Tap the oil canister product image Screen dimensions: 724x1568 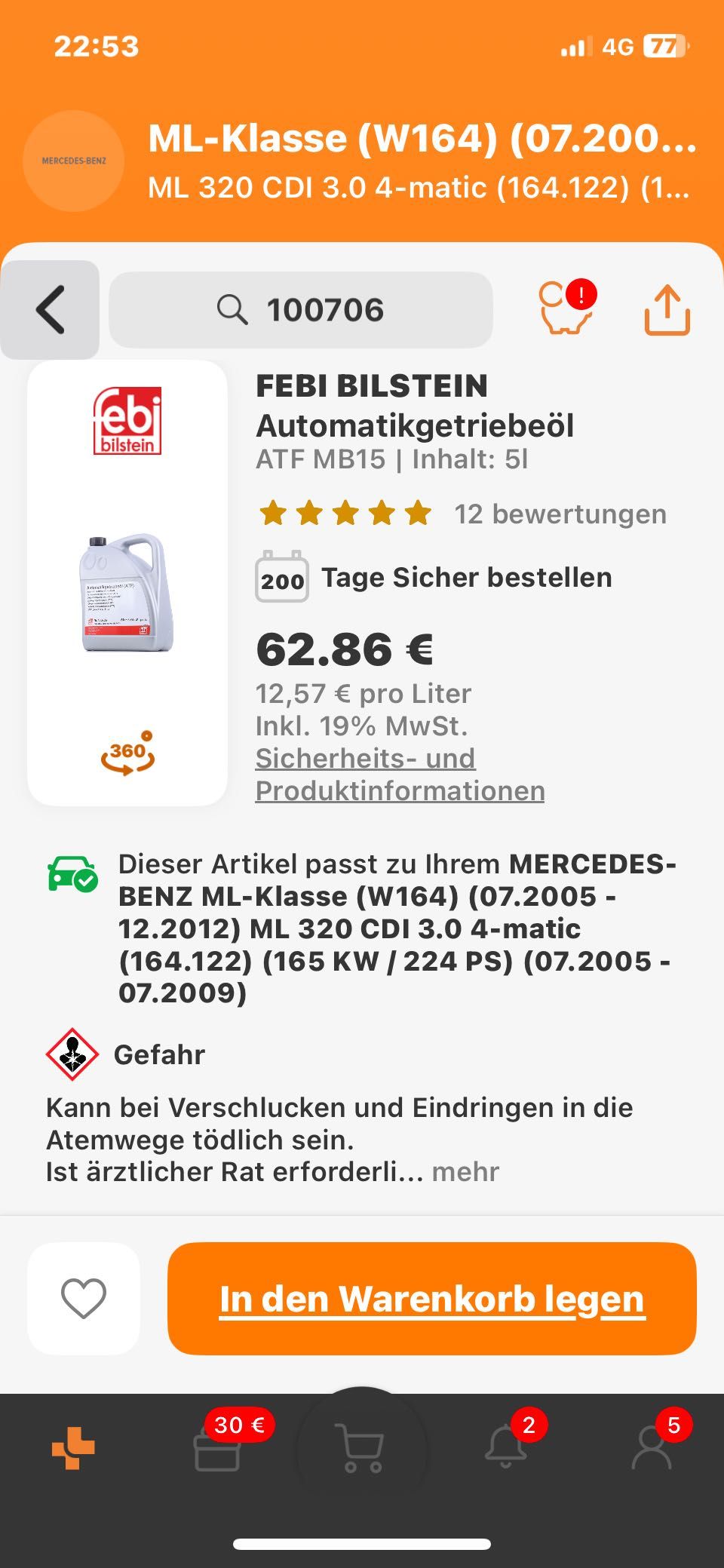click(x=127, y=593)
